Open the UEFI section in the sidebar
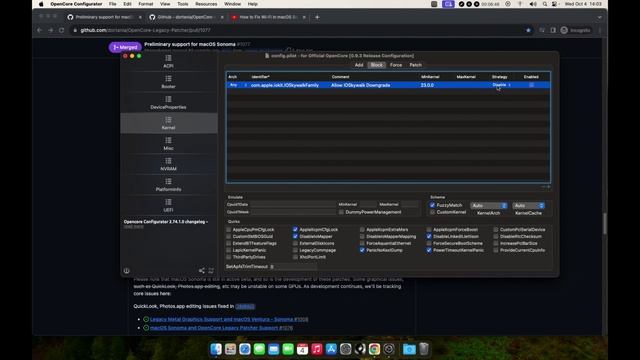Image resolution: width=640 pixels, height=360 pixels. pos(168,205)
